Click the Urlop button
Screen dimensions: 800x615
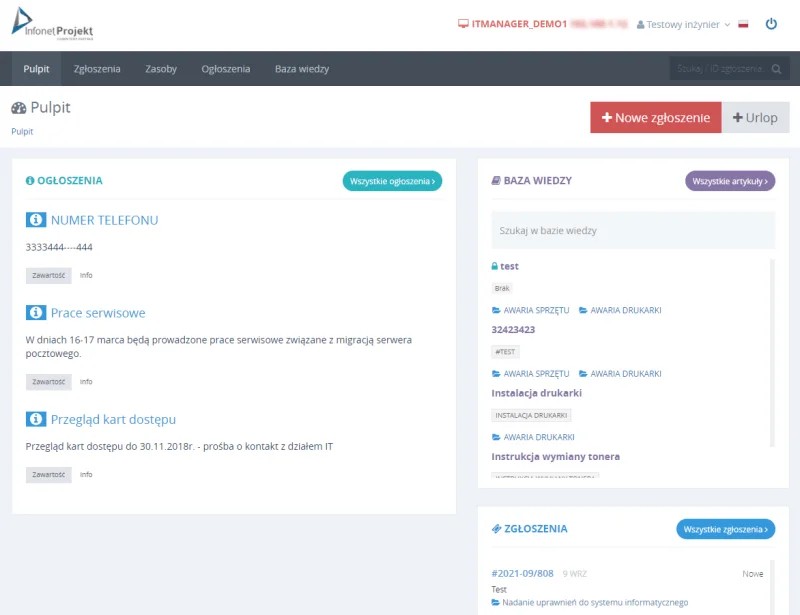click(755, 117)
